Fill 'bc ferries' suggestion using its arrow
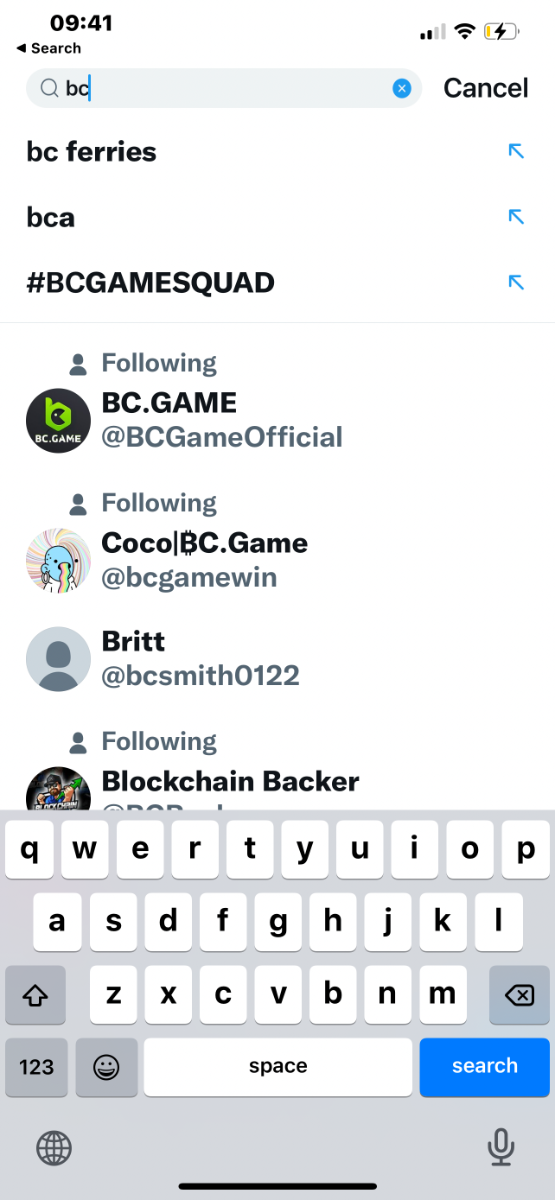This screenshot has width=555, height=1200. point(516,151)
